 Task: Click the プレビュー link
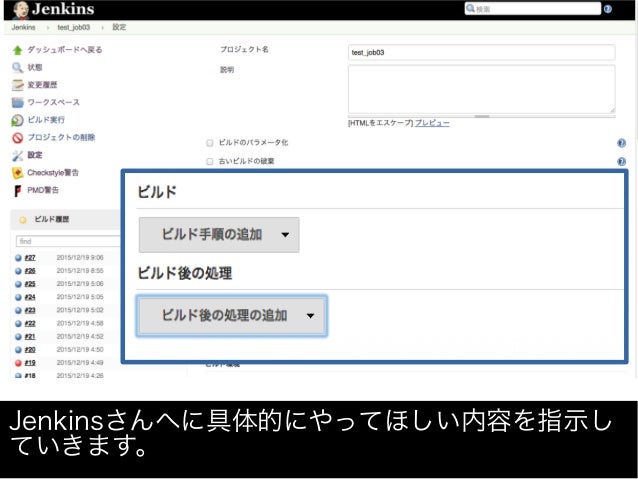click(x=432, y=123)
